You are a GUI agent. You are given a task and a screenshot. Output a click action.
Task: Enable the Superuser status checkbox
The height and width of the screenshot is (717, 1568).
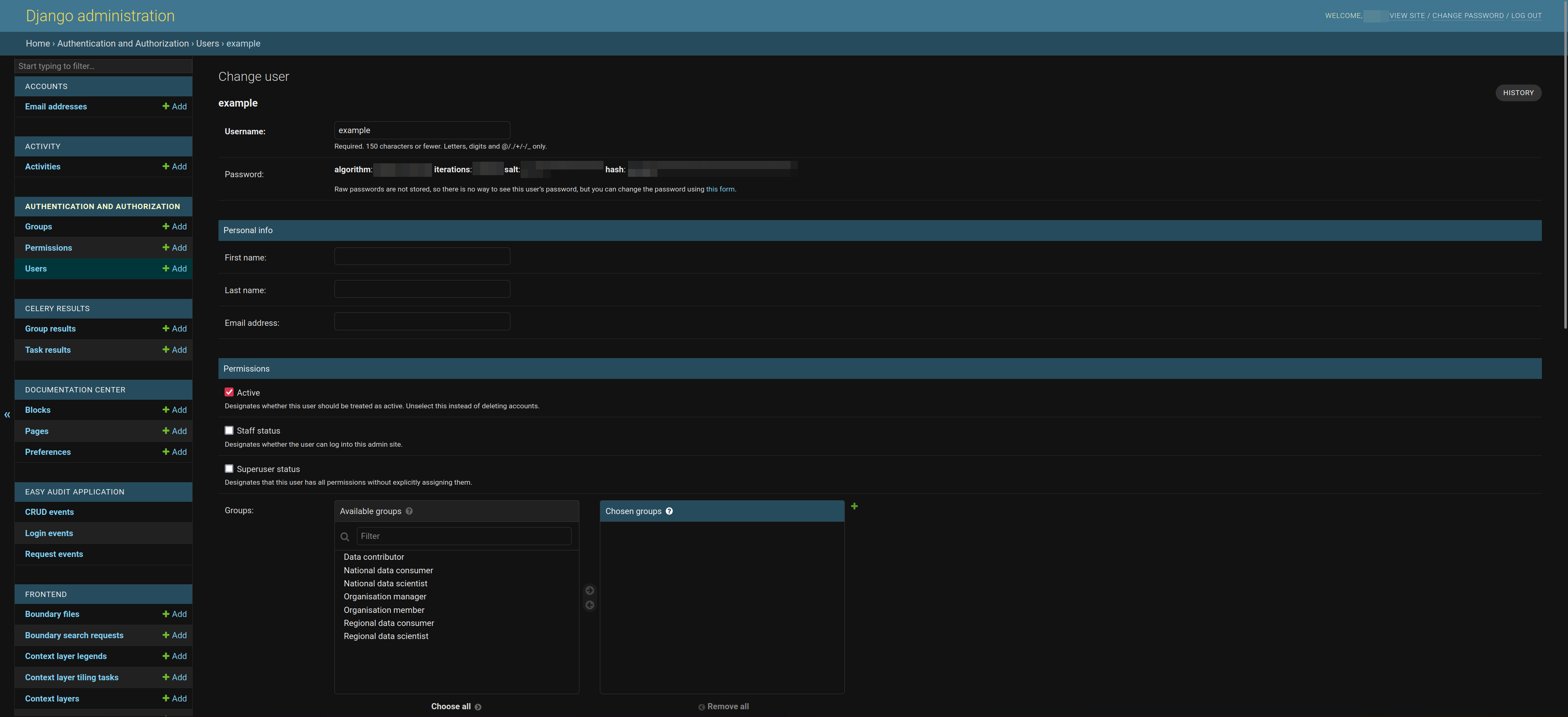[229, 469]
